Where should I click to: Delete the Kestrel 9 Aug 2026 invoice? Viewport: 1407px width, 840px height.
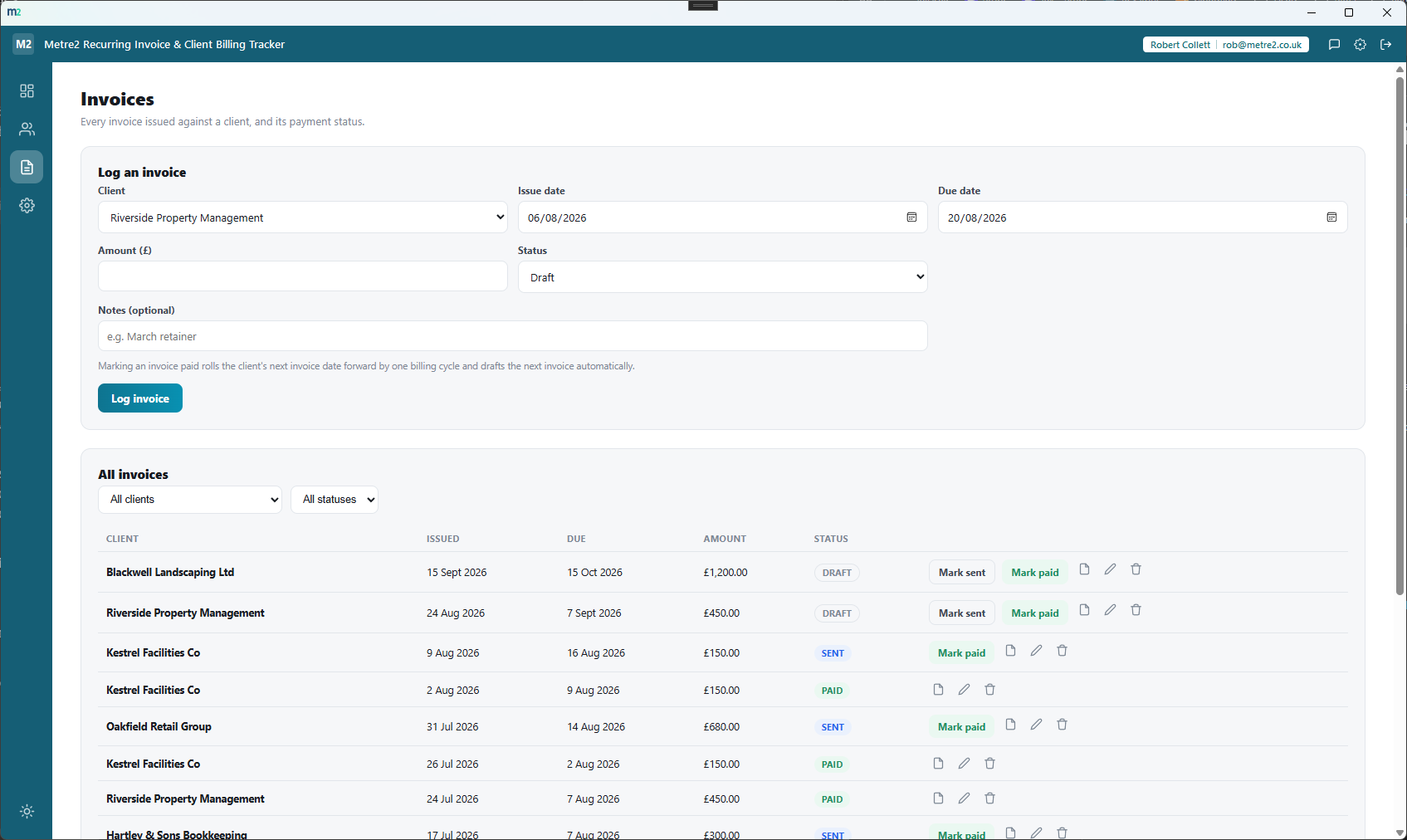tap(1062, 651)
